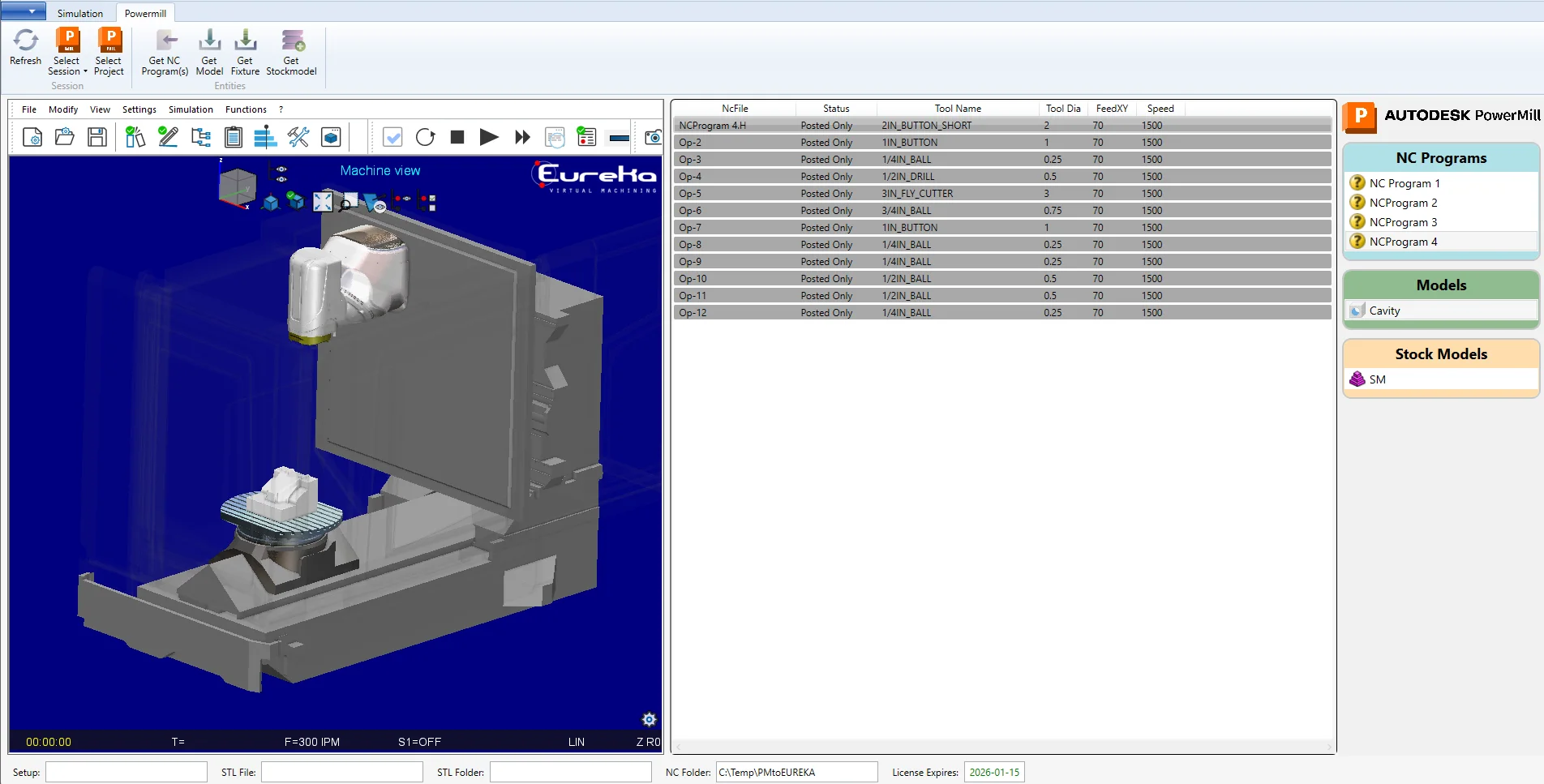
Task: Open the ? help menu
Action: (281, 109)
